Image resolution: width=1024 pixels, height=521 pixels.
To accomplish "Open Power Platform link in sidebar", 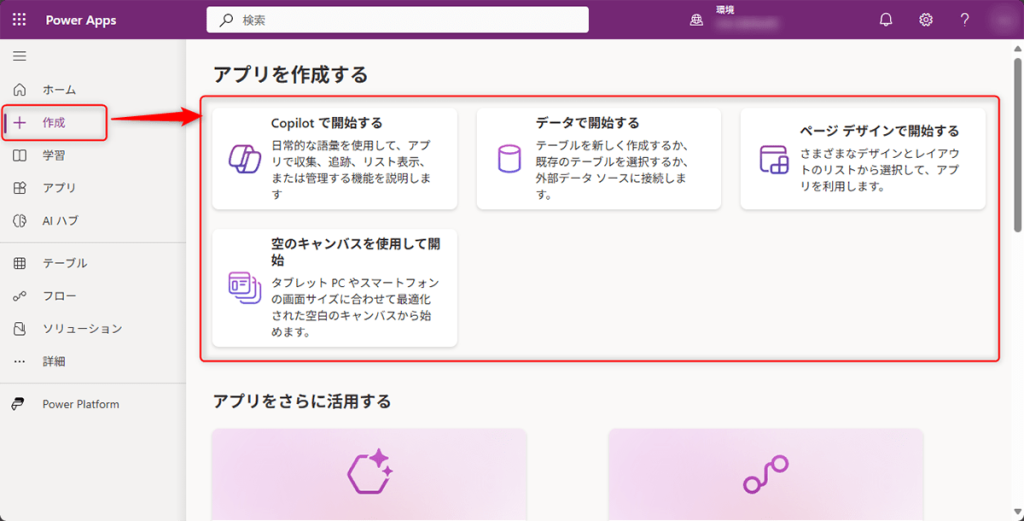I will tap(81, 404).
